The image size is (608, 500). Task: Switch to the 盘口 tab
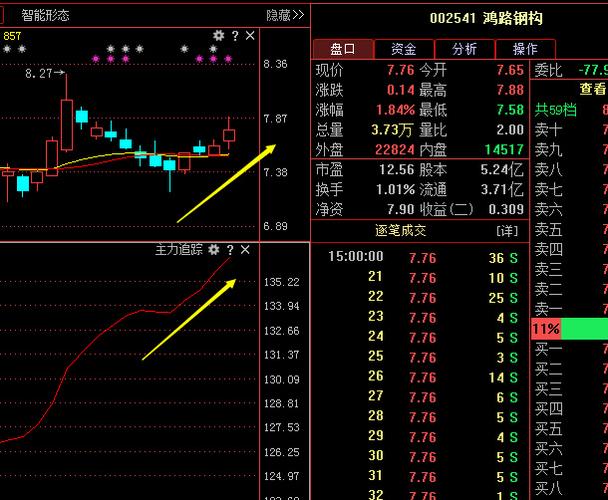pos(343,49)
